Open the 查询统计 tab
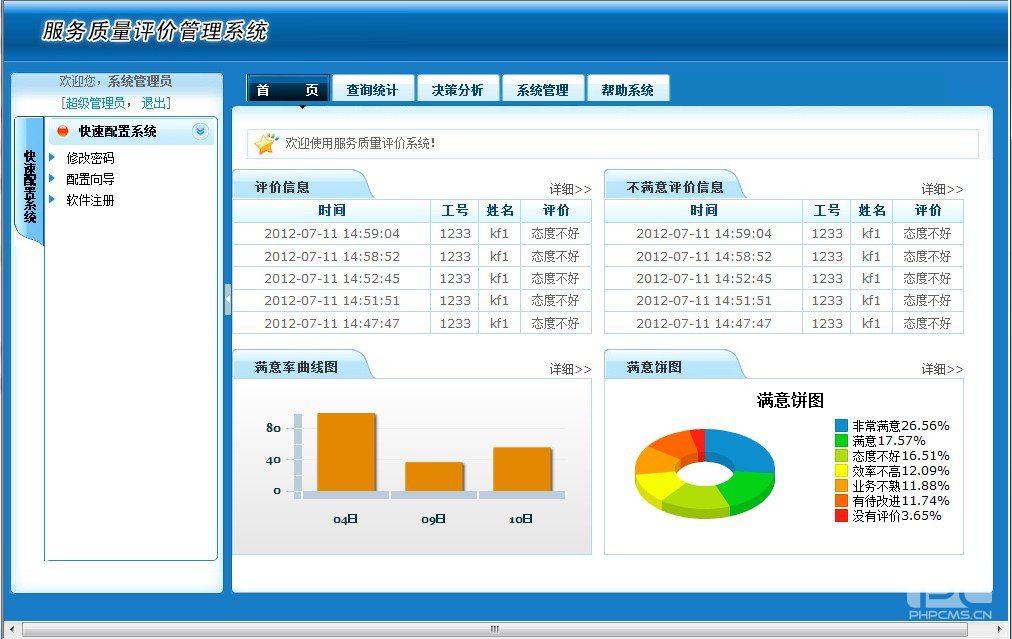 (372, 90)
